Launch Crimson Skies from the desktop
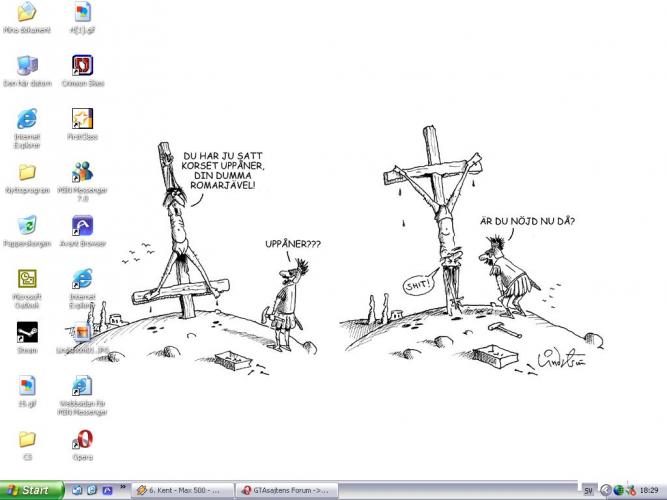Screen dimensions: 667x500 82,67
